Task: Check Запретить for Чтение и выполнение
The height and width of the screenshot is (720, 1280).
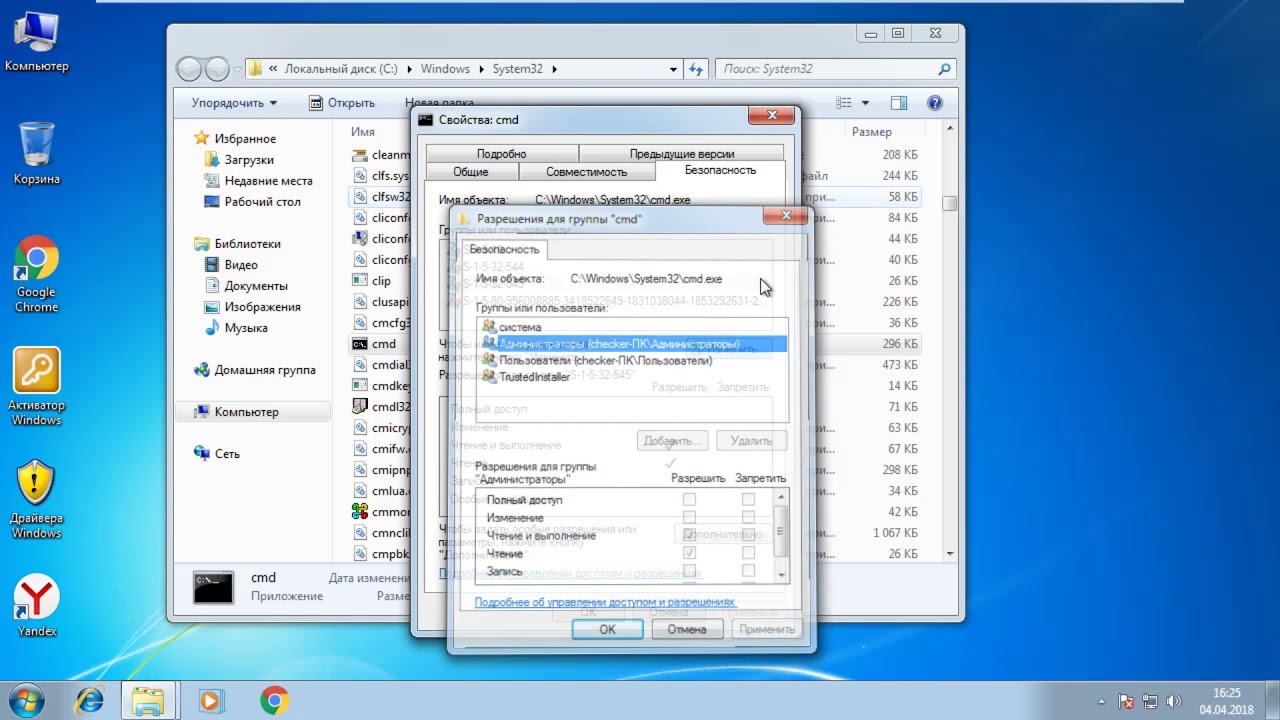Action: pos(748,535)
